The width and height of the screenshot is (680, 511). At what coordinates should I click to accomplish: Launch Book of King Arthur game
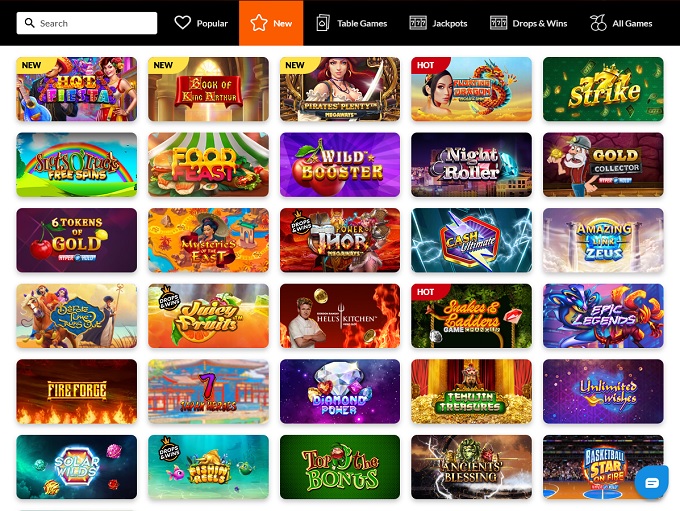pos(208,89)
